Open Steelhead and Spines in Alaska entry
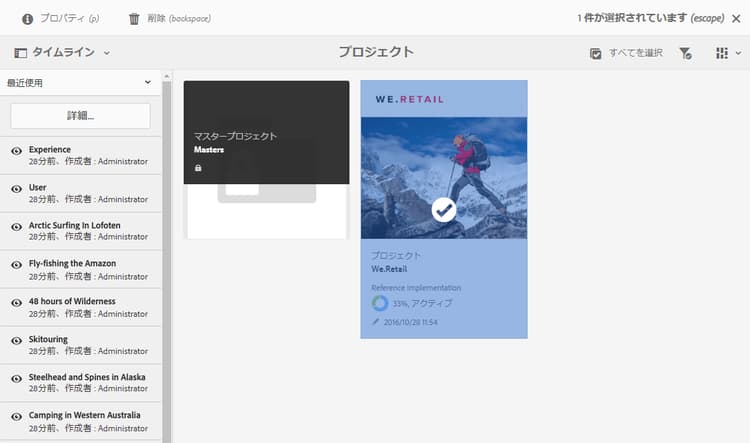 (80, 383)
